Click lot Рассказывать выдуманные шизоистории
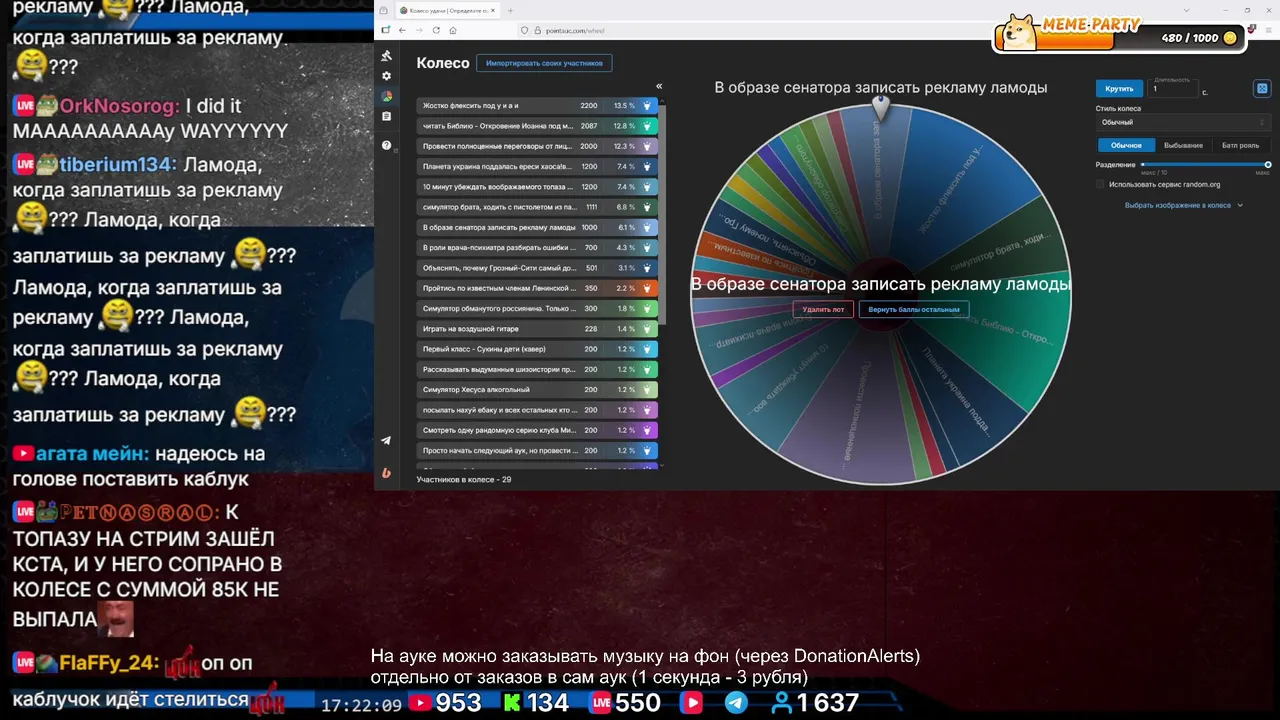The image size is (1280, 720). tap(498, 369)
